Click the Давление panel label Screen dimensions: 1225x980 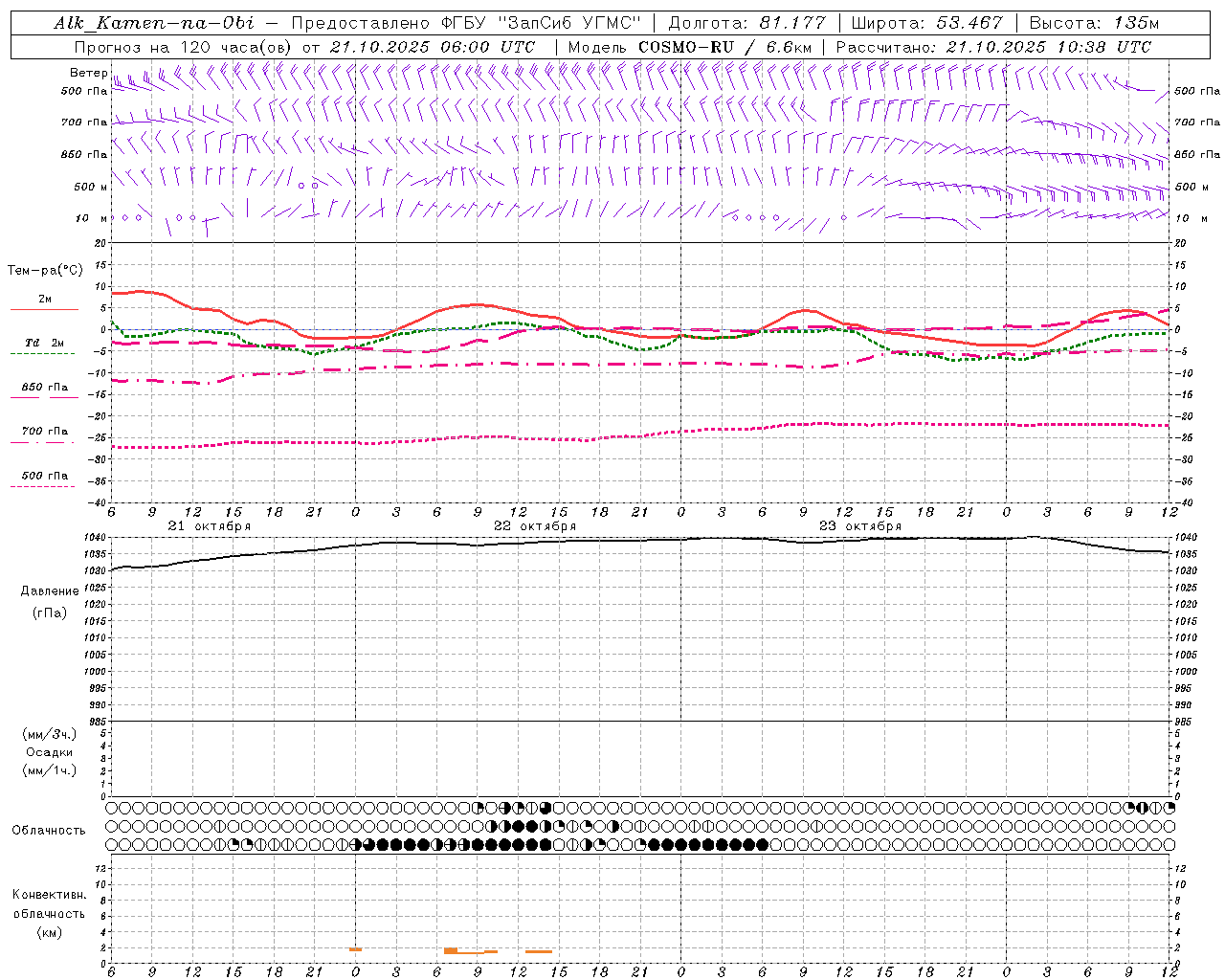(50, 591)
